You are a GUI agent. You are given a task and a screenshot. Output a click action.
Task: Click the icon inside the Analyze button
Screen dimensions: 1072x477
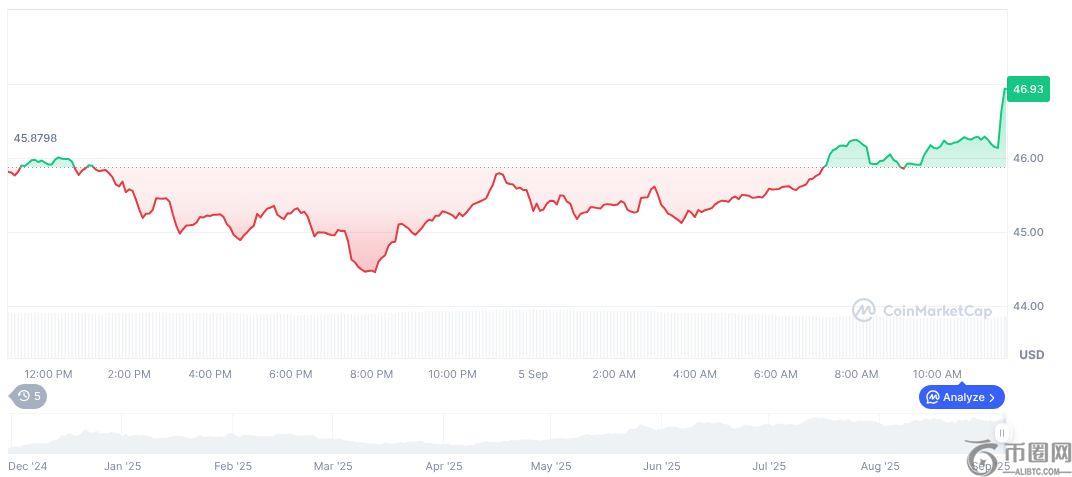tap(932, 397)
